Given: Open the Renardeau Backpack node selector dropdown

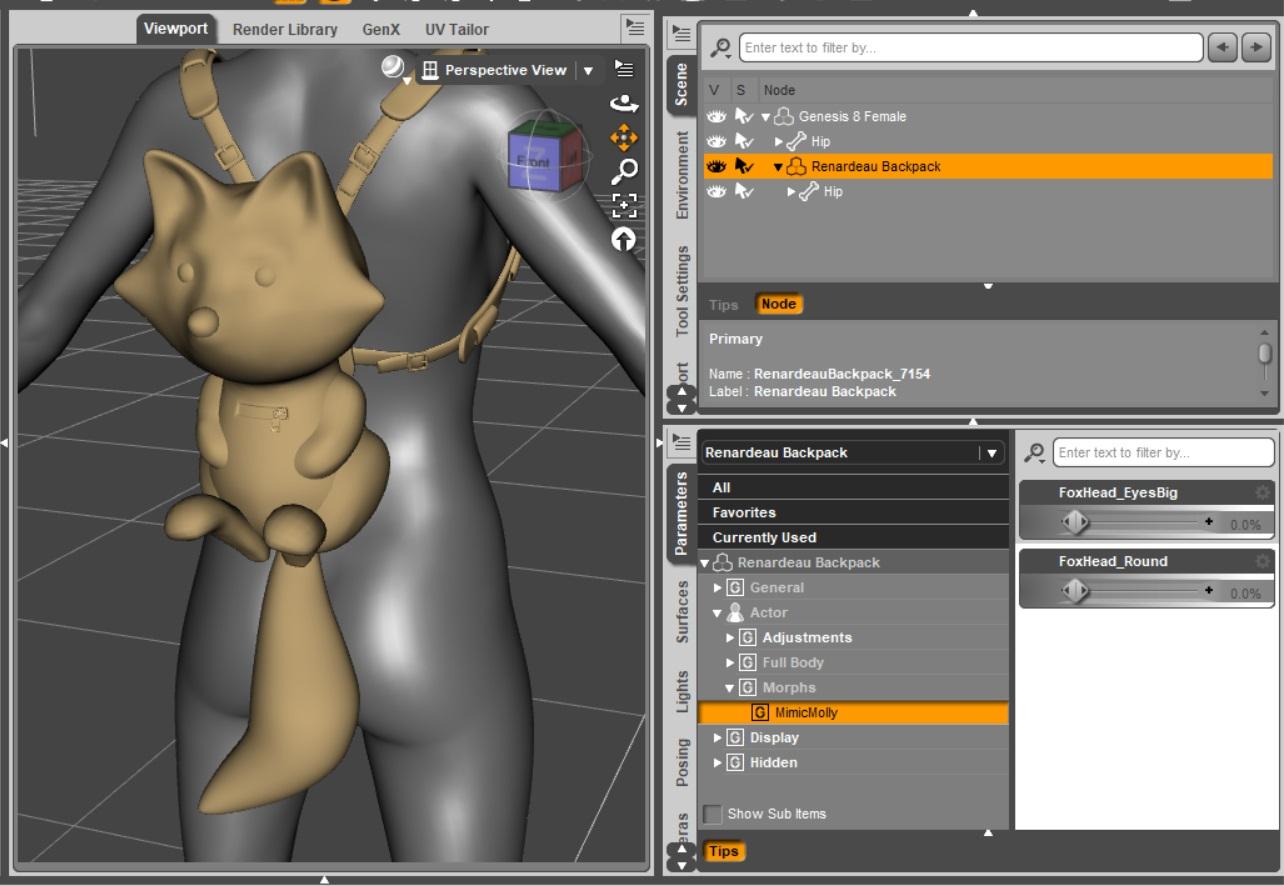Looking at the screenshot, I should click(992, 453).
